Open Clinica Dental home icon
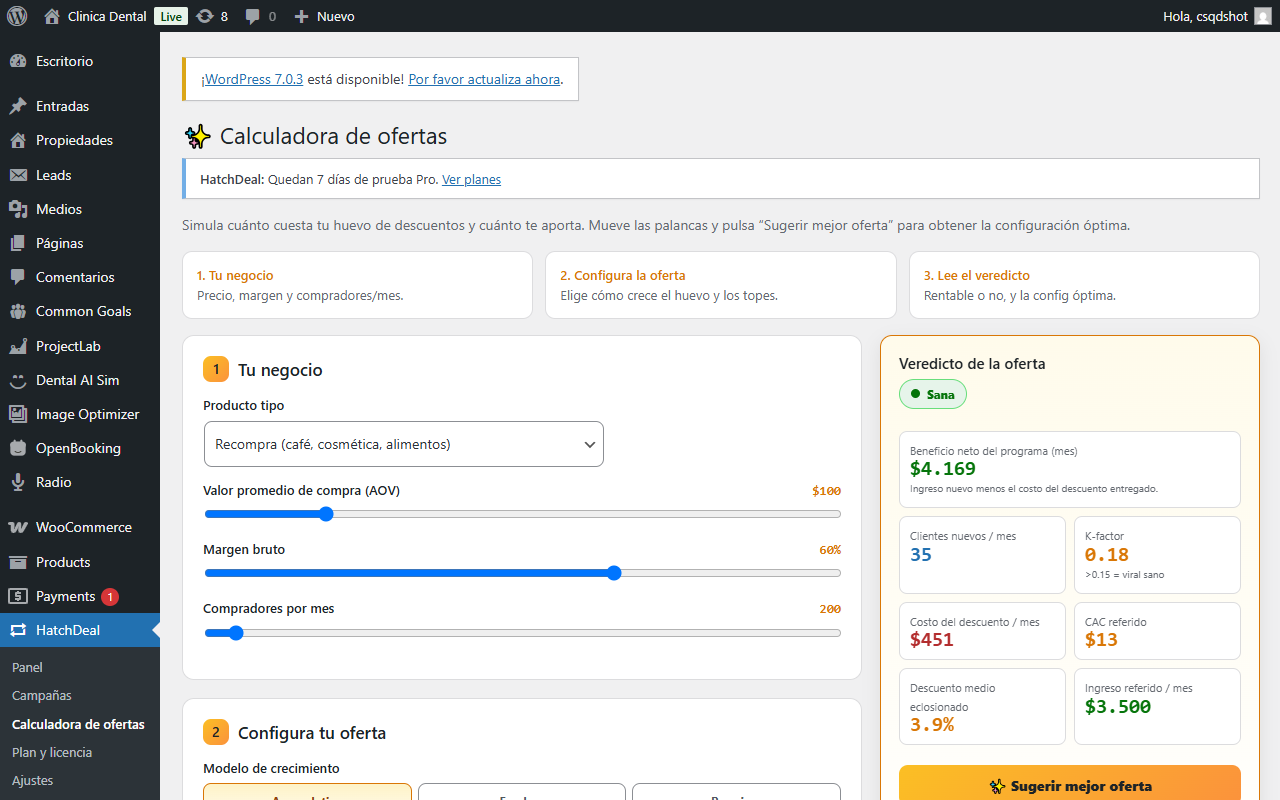Viewport: 1280px width, 800px height. 52,16
